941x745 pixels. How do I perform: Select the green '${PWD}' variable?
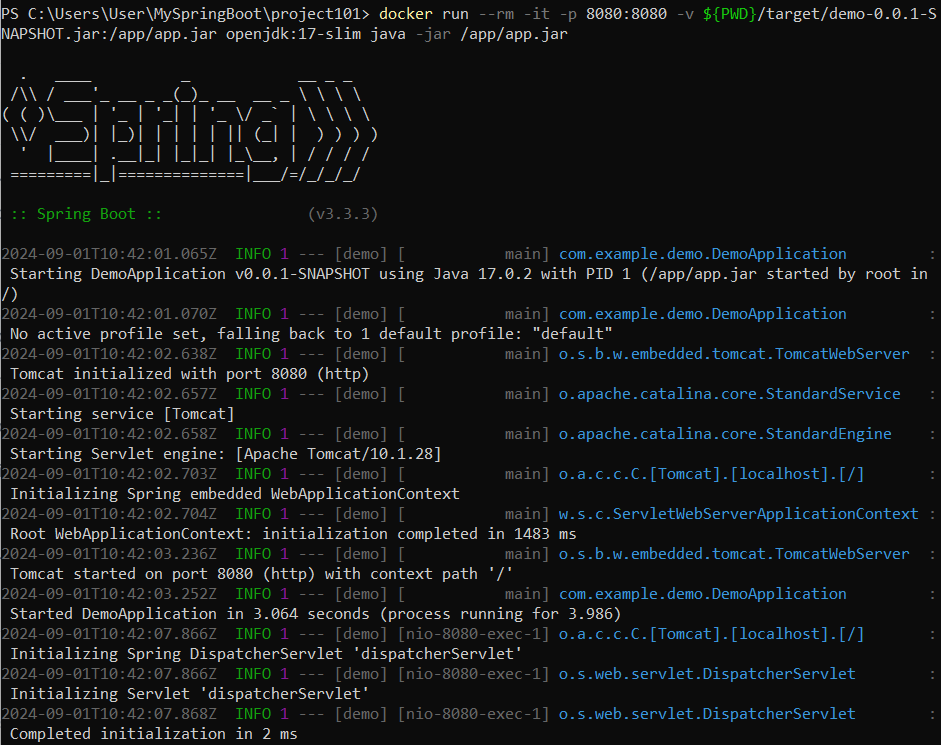(x=730, y=14)
